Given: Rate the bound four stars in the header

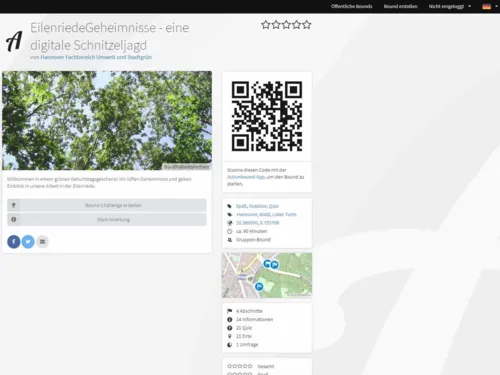Looking at the screenshot, I should pos(296,25).
